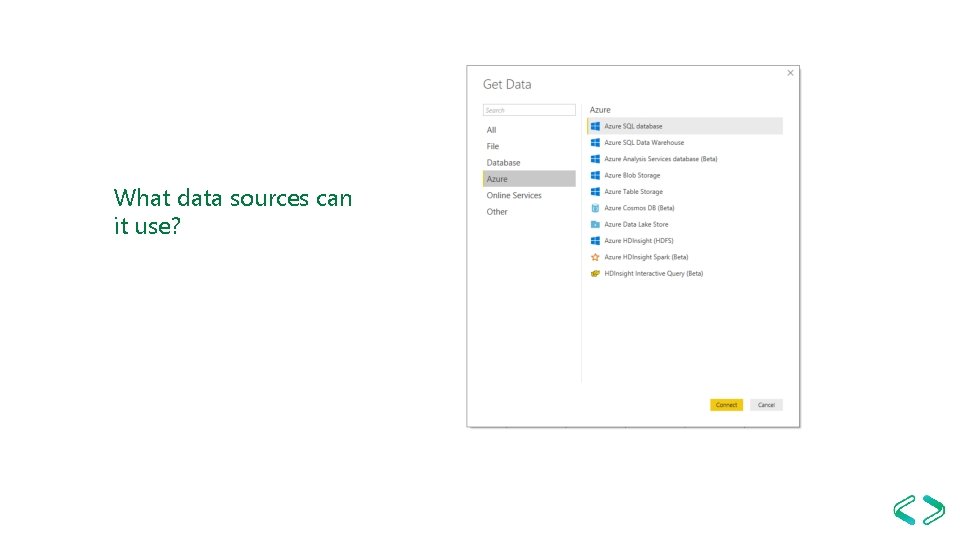Click the Azure HDInsight Spark star icon
This screenshot has width=960, height=540.
click(595, 257)
